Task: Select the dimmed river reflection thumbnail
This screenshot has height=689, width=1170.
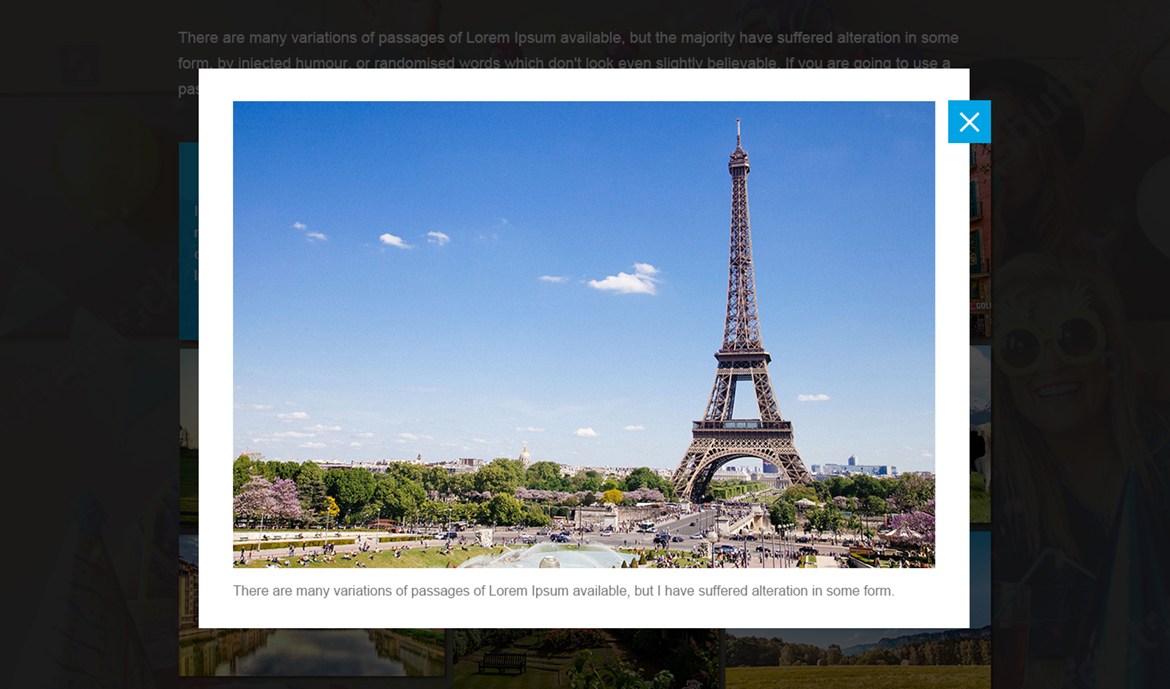Action: click(x=312, y=652)
